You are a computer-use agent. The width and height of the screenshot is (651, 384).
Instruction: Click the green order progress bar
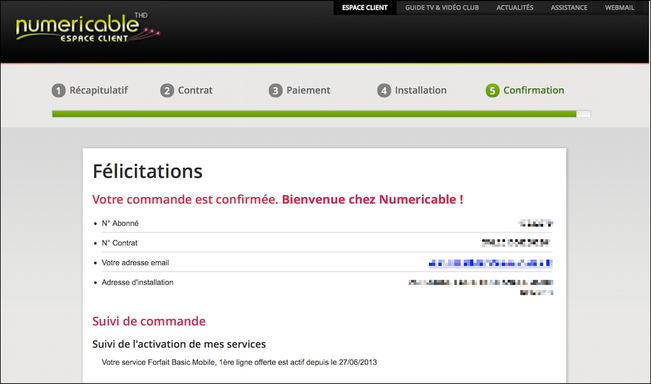tap(321, 114)
